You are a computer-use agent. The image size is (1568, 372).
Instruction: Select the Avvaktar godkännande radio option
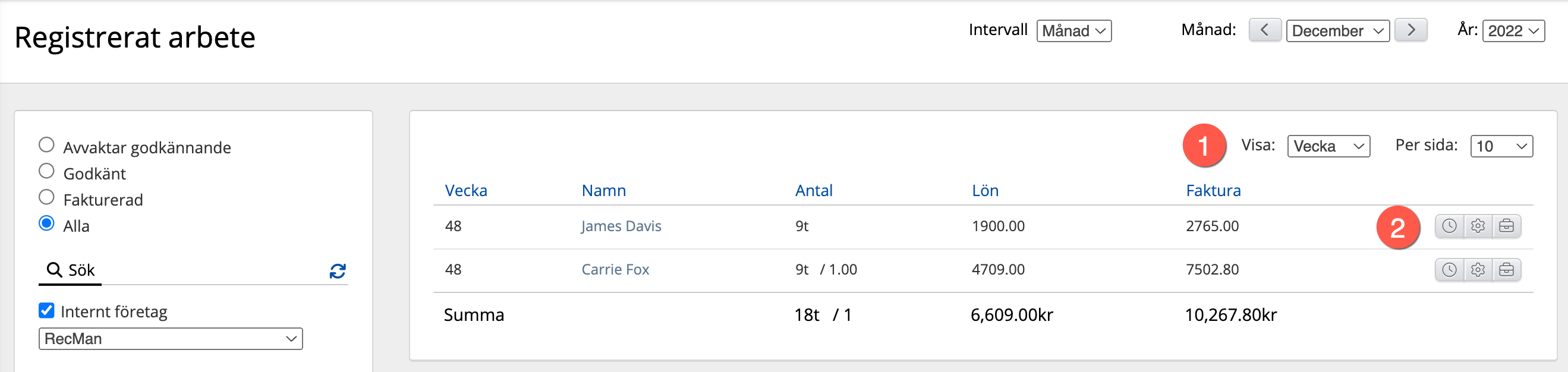[x=46, y=145]
